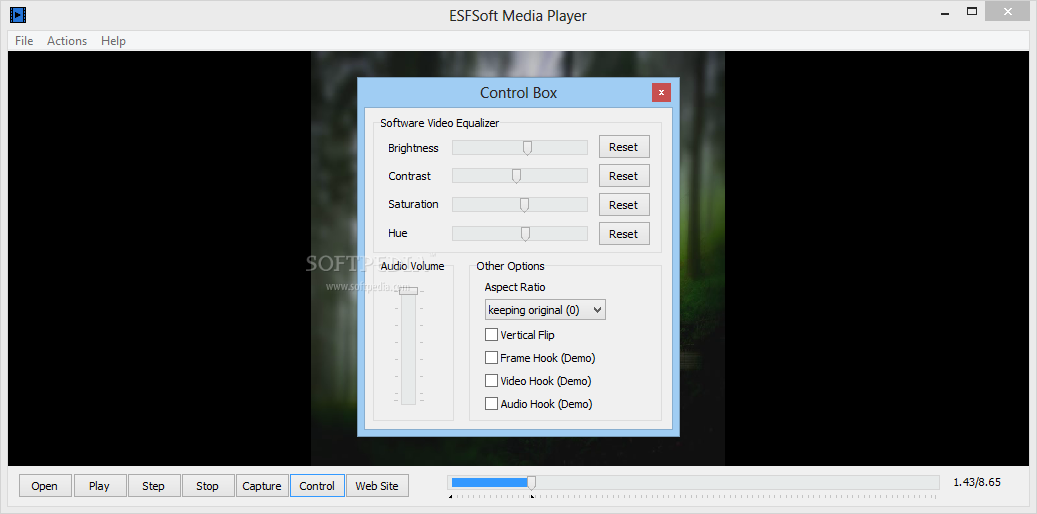Reset the Saturation setting
The image size is (1037, 514).
(x=624, y=205)
